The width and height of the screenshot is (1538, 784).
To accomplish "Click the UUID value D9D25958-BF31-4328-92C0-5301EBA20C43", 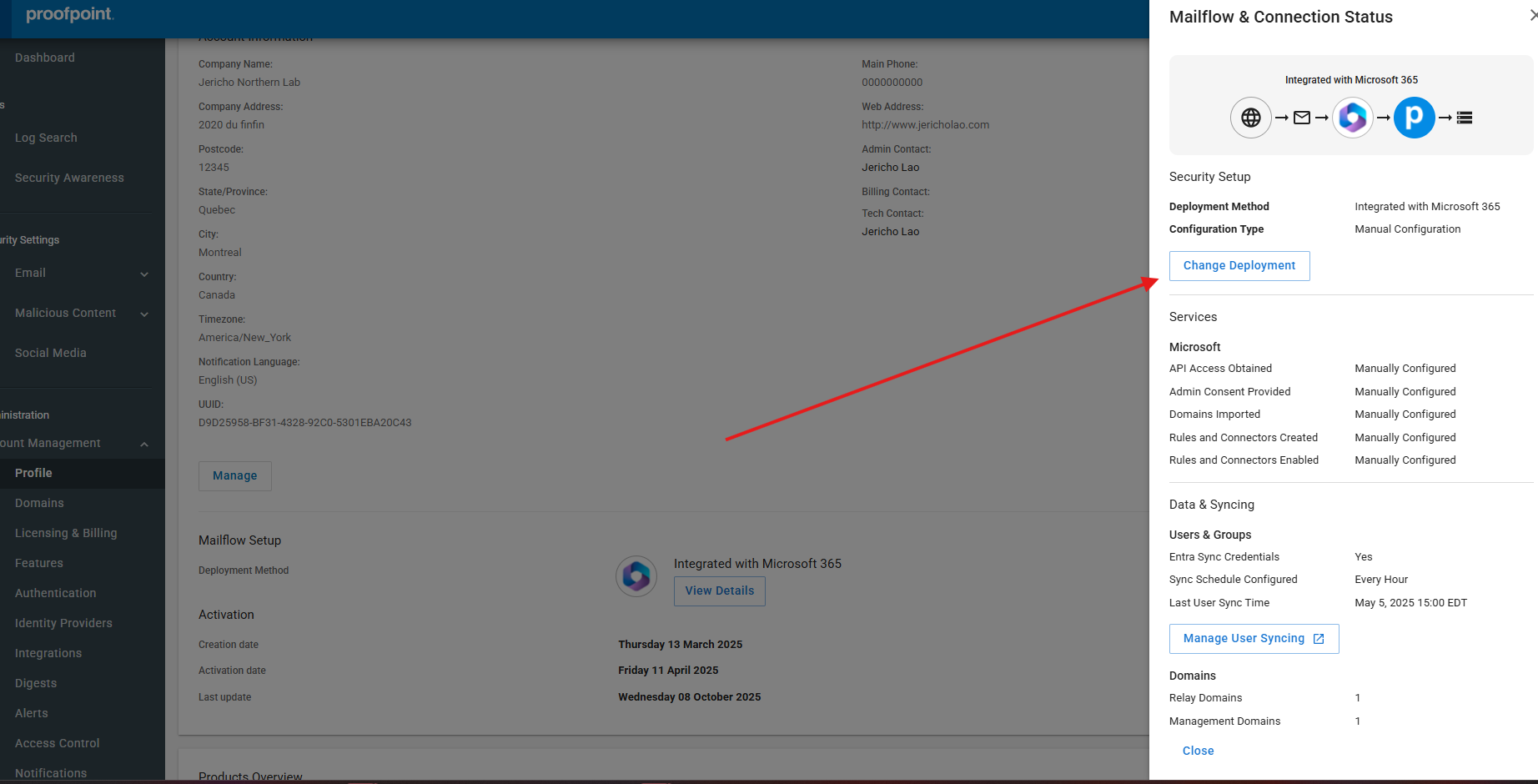I will point(305,423).
